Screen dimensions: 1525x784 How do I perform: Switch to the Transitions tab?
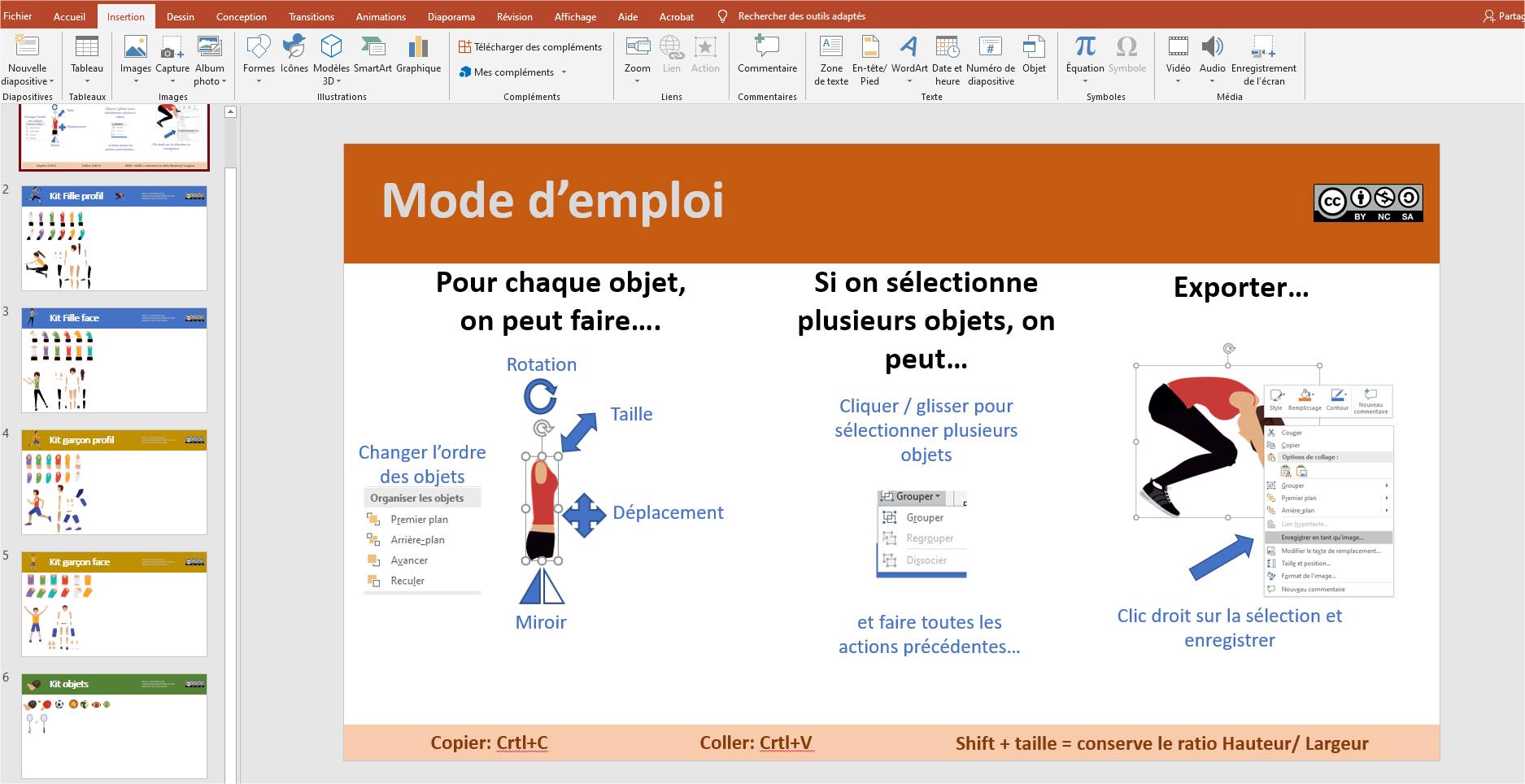pyautogui.click(x=312, y=16)
